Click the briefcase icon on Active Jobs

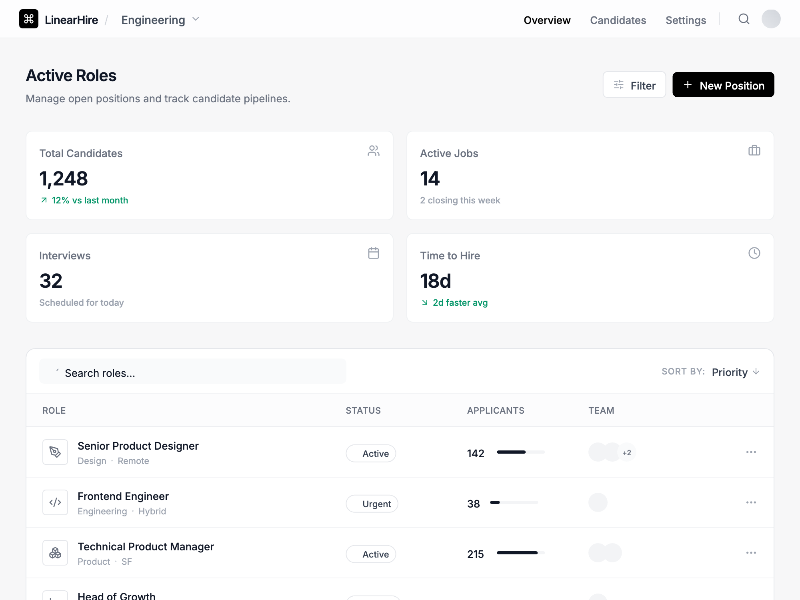click(754, 151)
